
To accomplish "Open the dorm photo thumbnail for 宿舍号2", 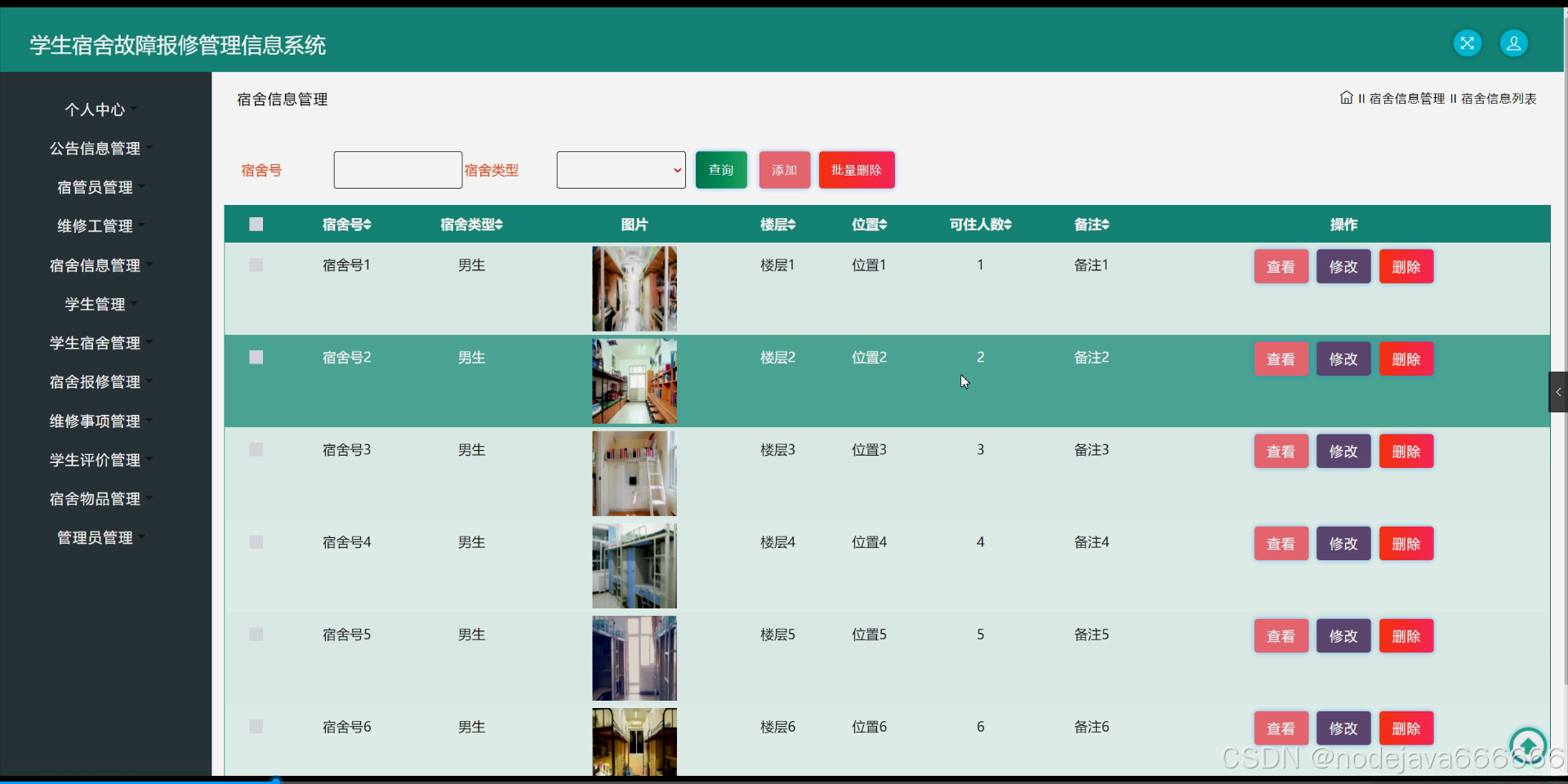I will coord(635,381).
